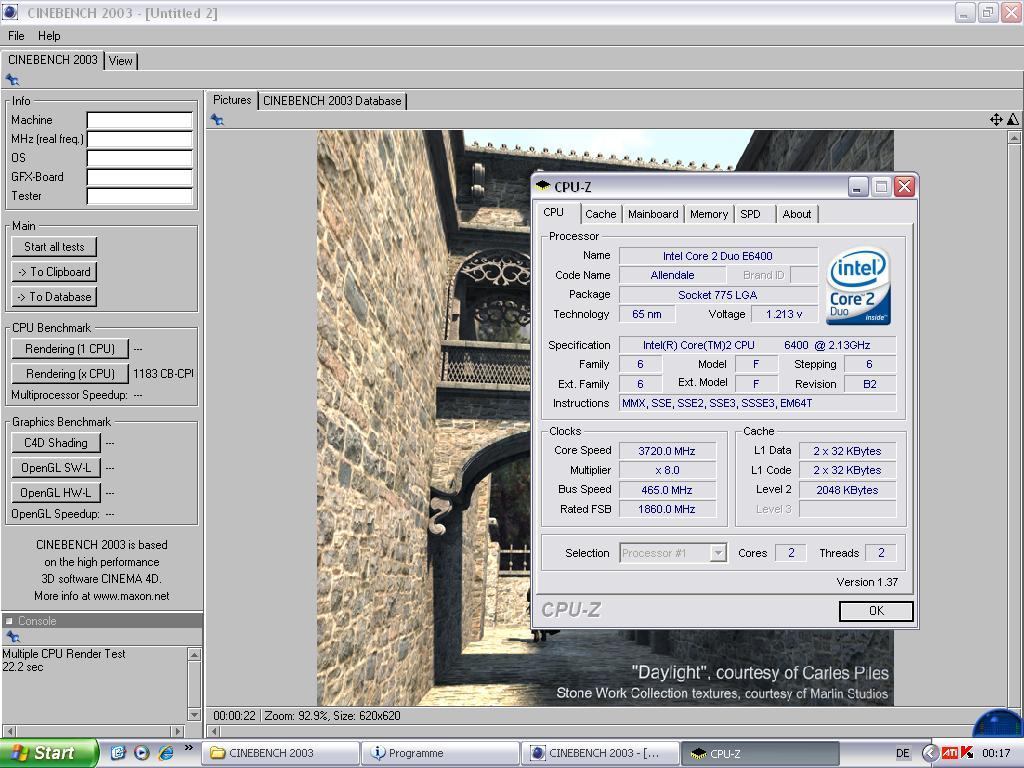Show more quick launch items chevron
The image size is (1024, 768).
(x=189, y=748)
